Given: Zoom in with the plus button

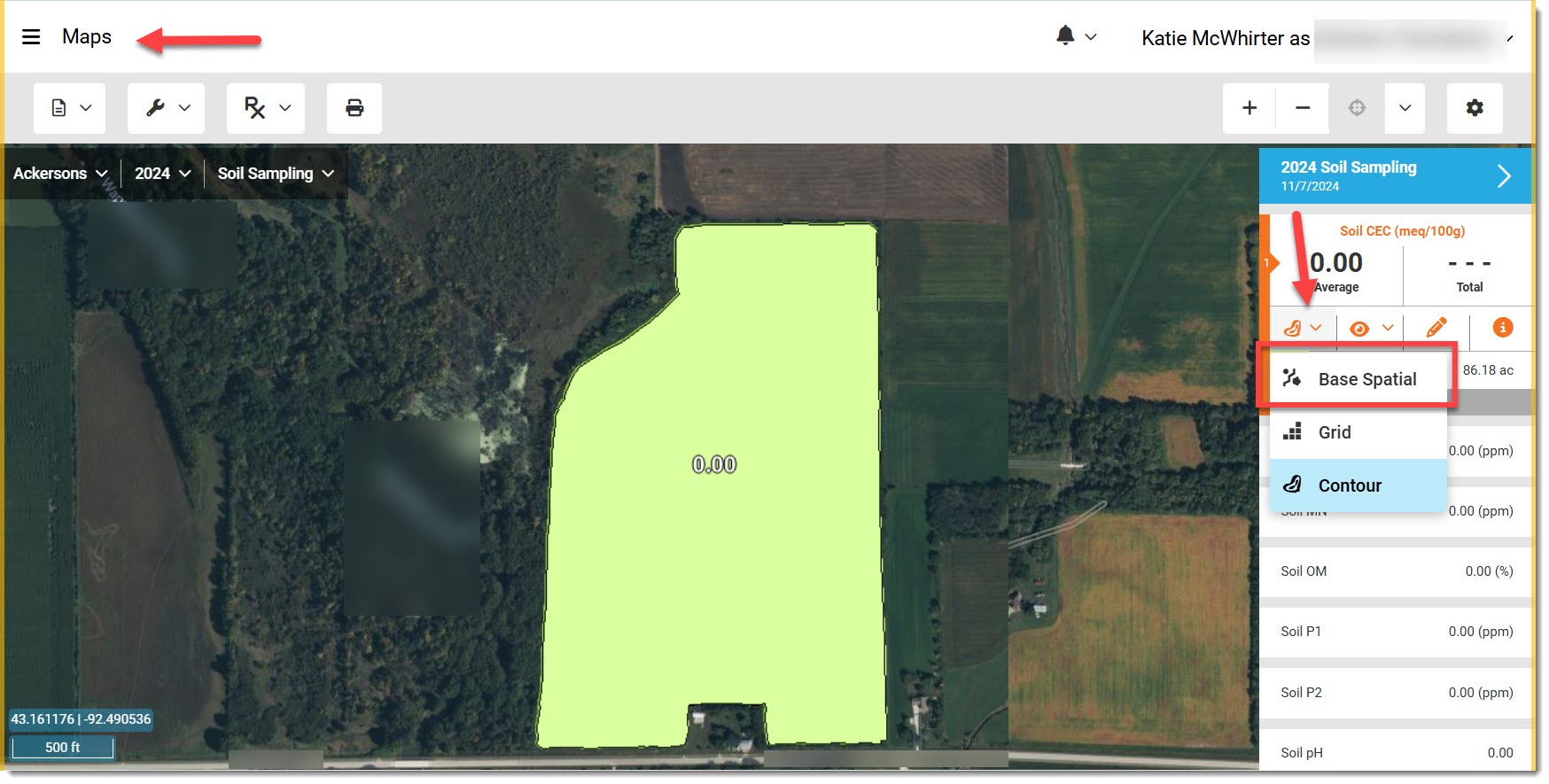Looking at the screenshot, I should click(x=1249, y=108).
